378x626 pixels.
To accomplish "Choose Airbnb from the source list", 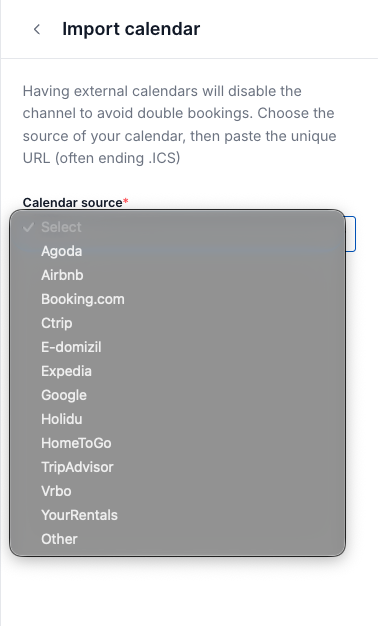I will click(178, 275).
